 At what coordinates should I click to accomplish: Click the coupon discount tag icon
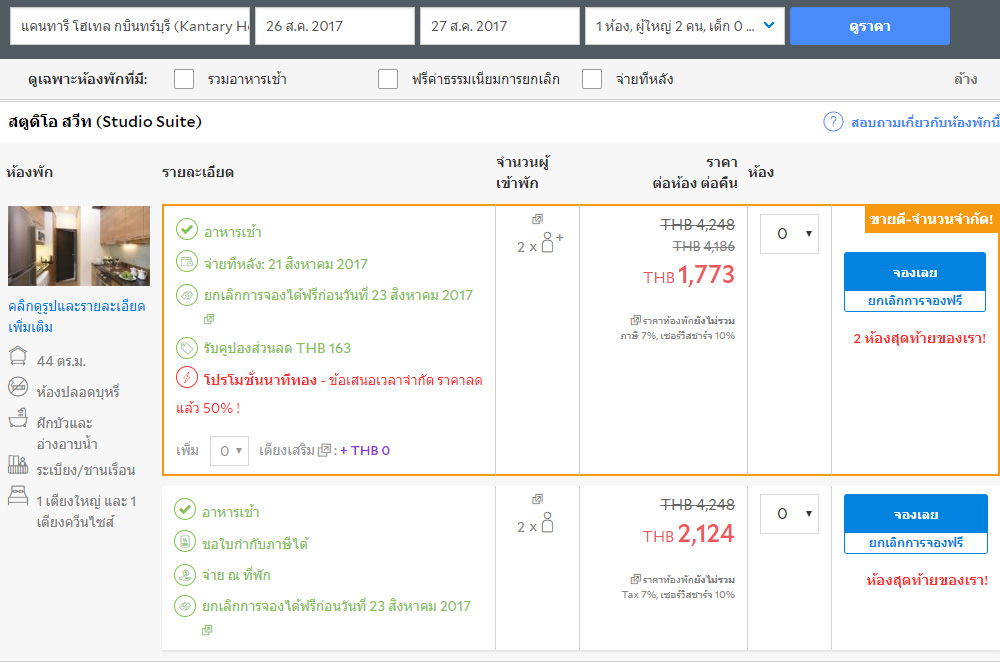[186, 348]
